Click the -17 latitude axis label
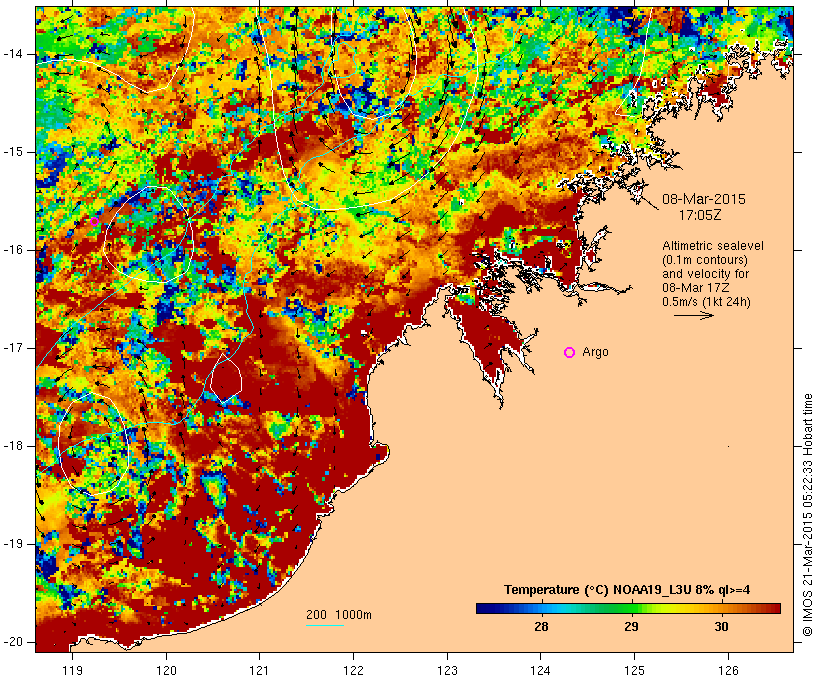The height and width of the screenshot is (680, 820). pyautogui.click(x=13, y=348)
